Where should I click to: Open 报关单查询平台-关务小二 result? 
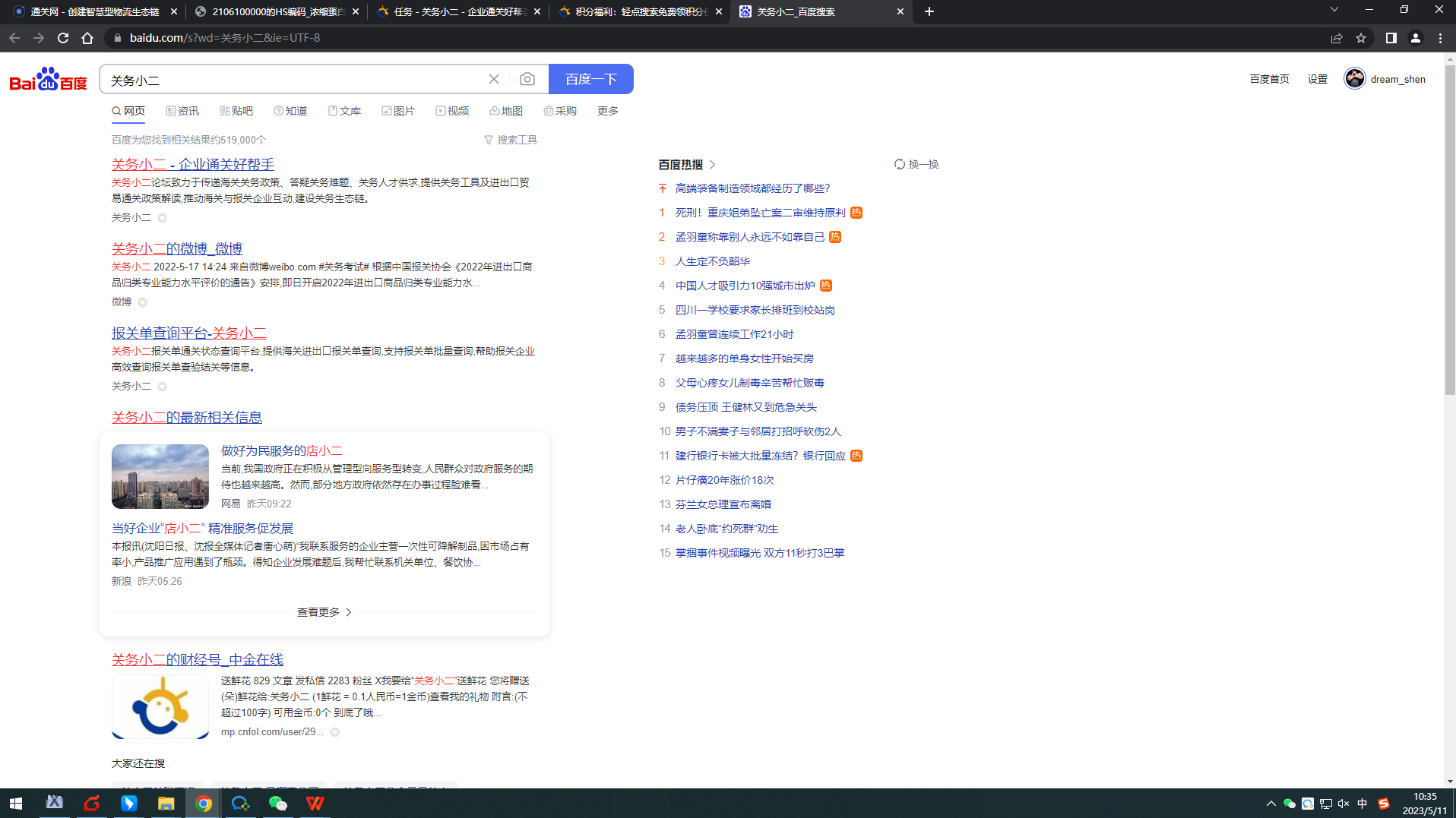[x=189, y=333]
